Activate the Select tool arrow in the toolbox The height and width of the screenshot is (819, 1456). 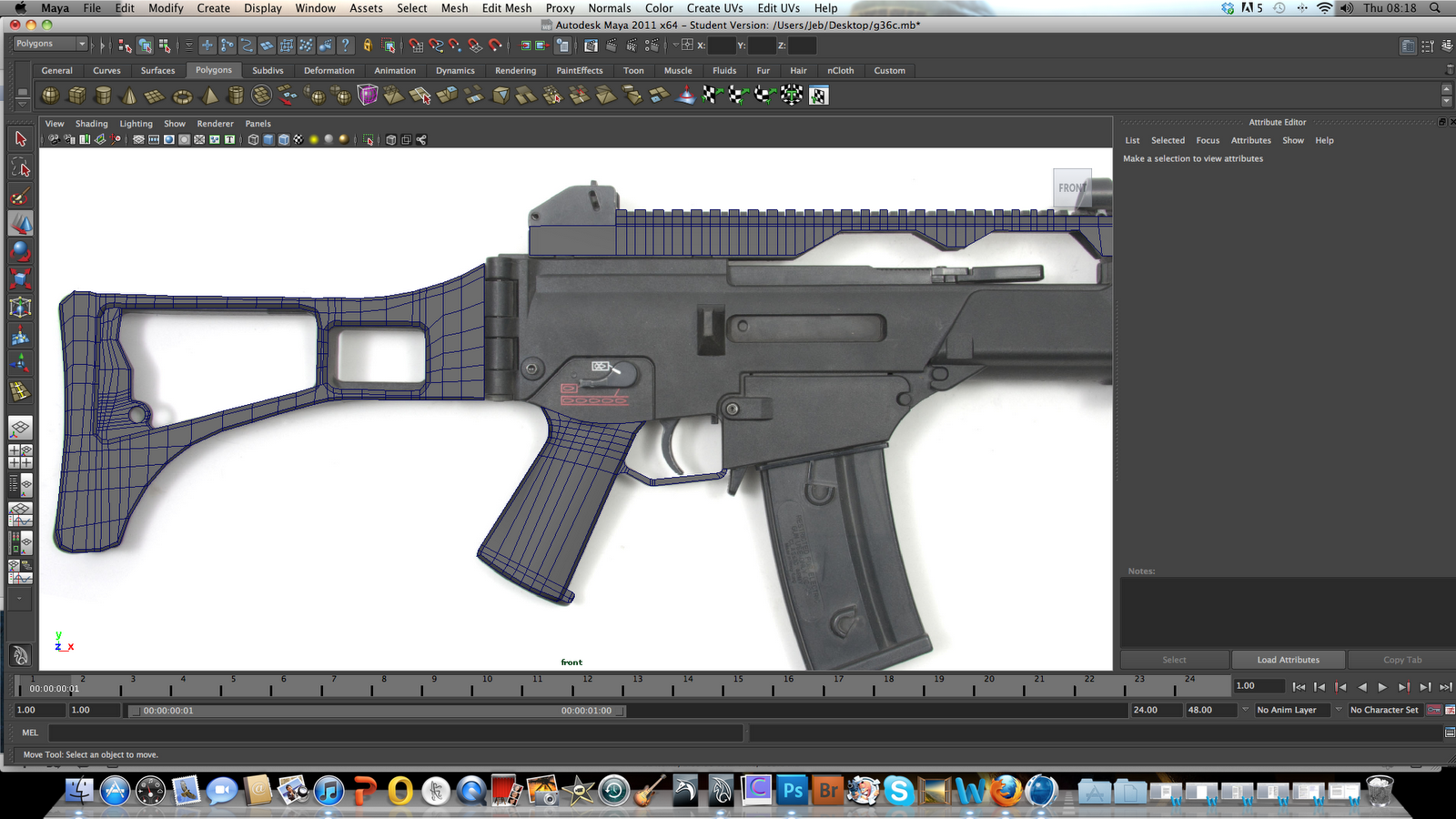tap(19, 139)
